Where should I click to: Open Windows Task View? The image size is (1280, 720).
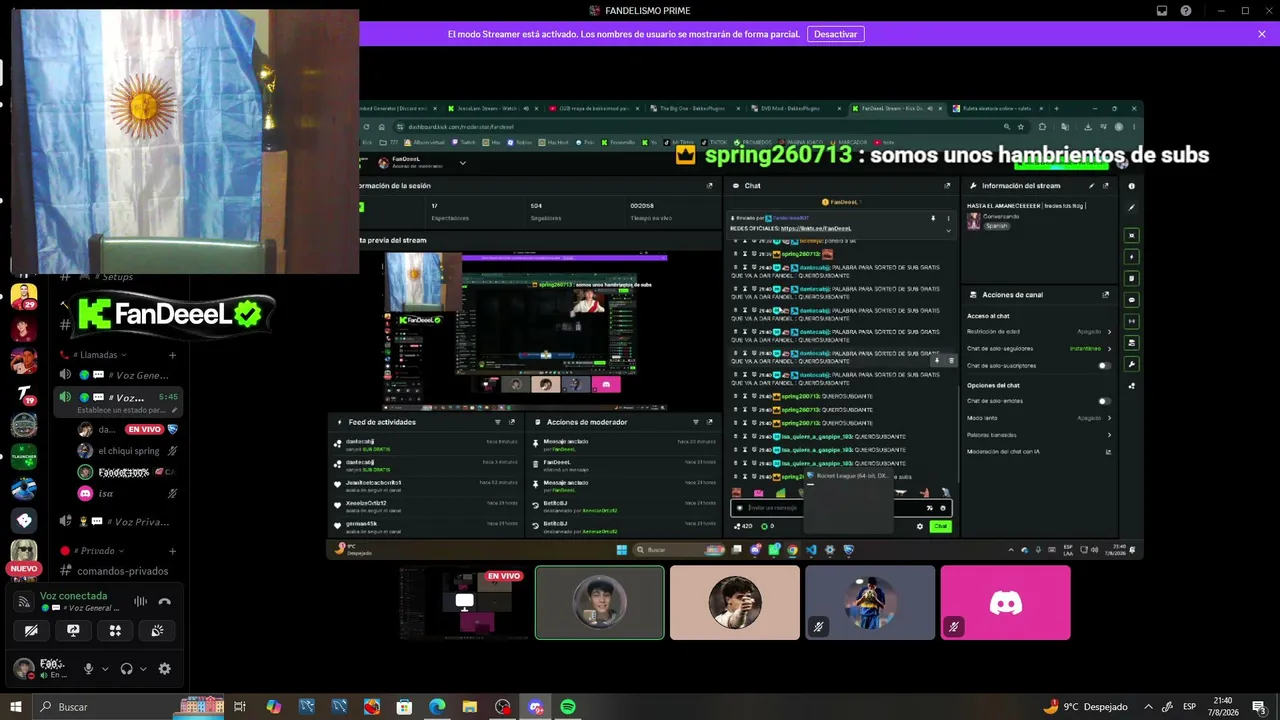[240, 707]
